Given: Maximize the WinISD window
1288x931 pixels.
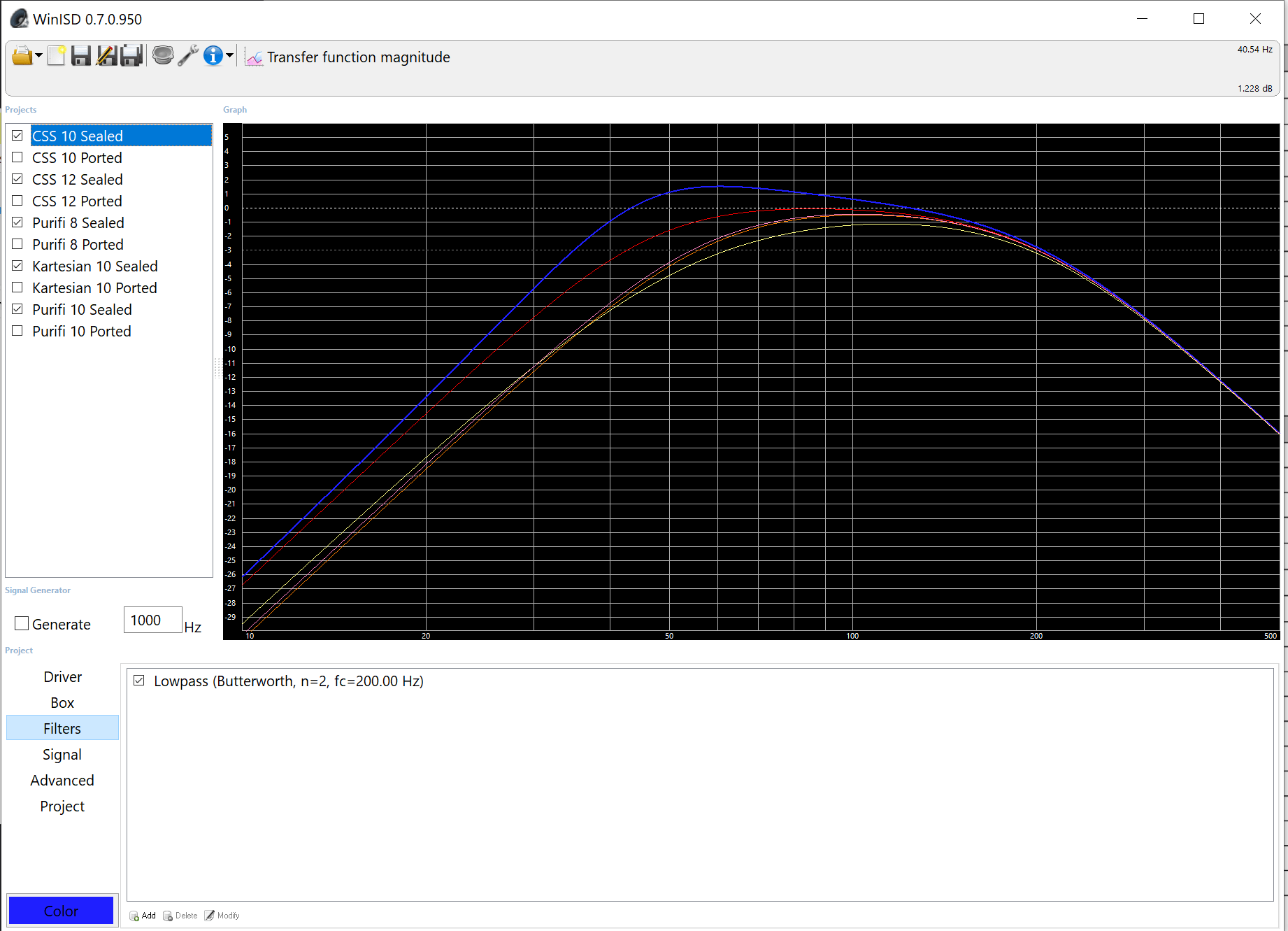Looking at the screenshot, I should 1198,19.
